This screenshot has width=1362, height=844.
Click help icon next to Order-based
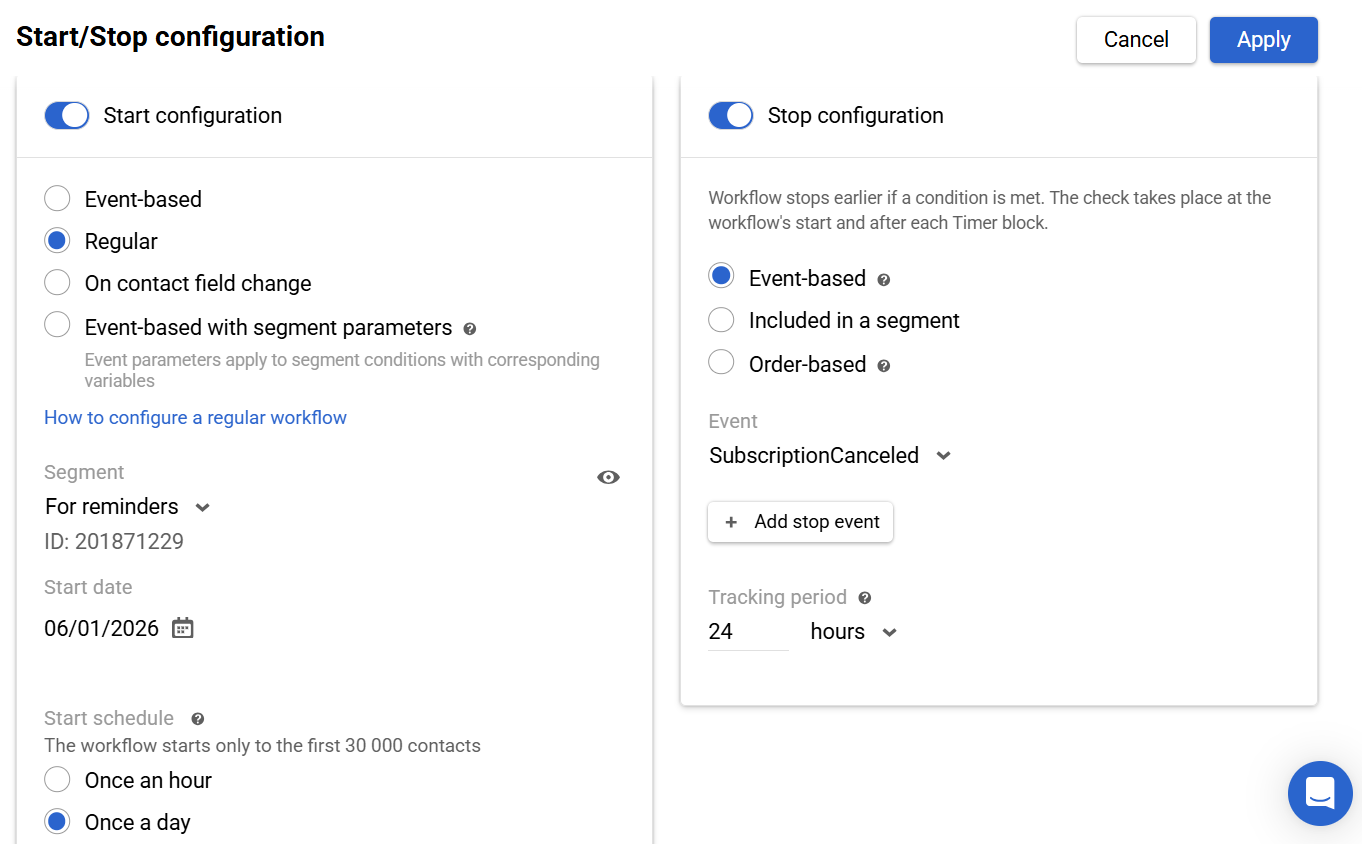883,366
